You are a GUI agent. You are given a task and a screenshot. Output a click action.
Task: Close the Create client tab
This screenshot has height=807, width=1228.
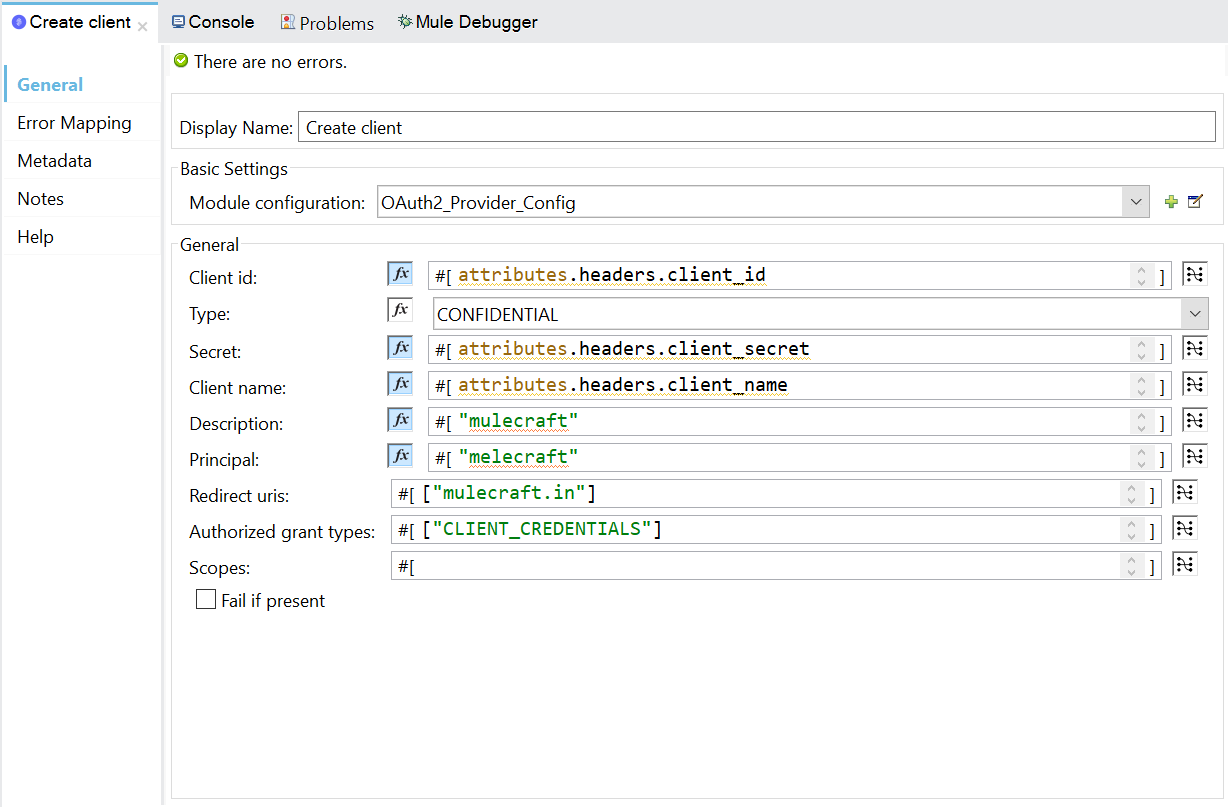[x=143, y=26]
